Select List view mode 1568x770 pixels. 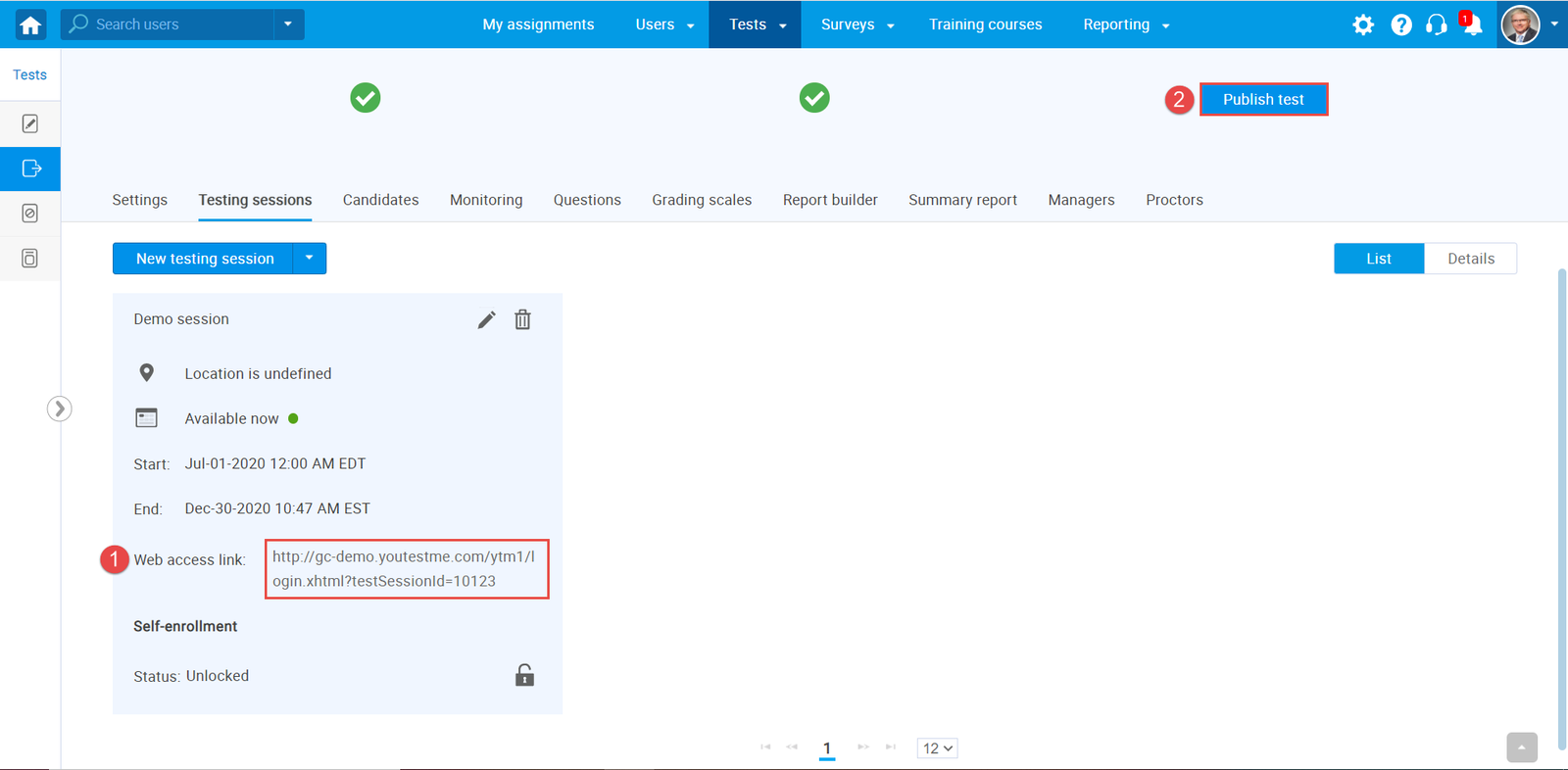[1378, 259]
